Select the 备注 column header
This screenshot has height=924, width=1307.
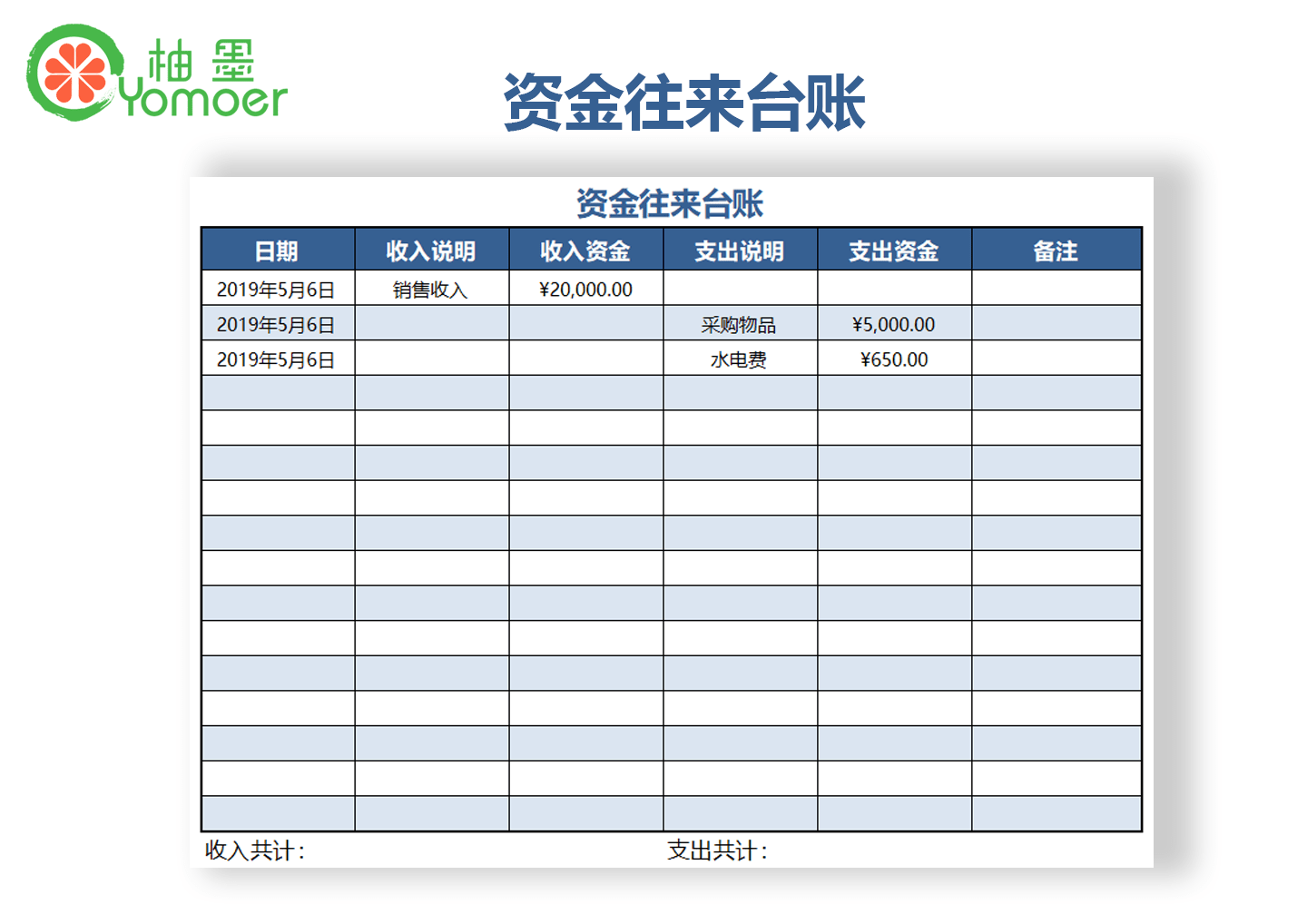coord(1056,251)
